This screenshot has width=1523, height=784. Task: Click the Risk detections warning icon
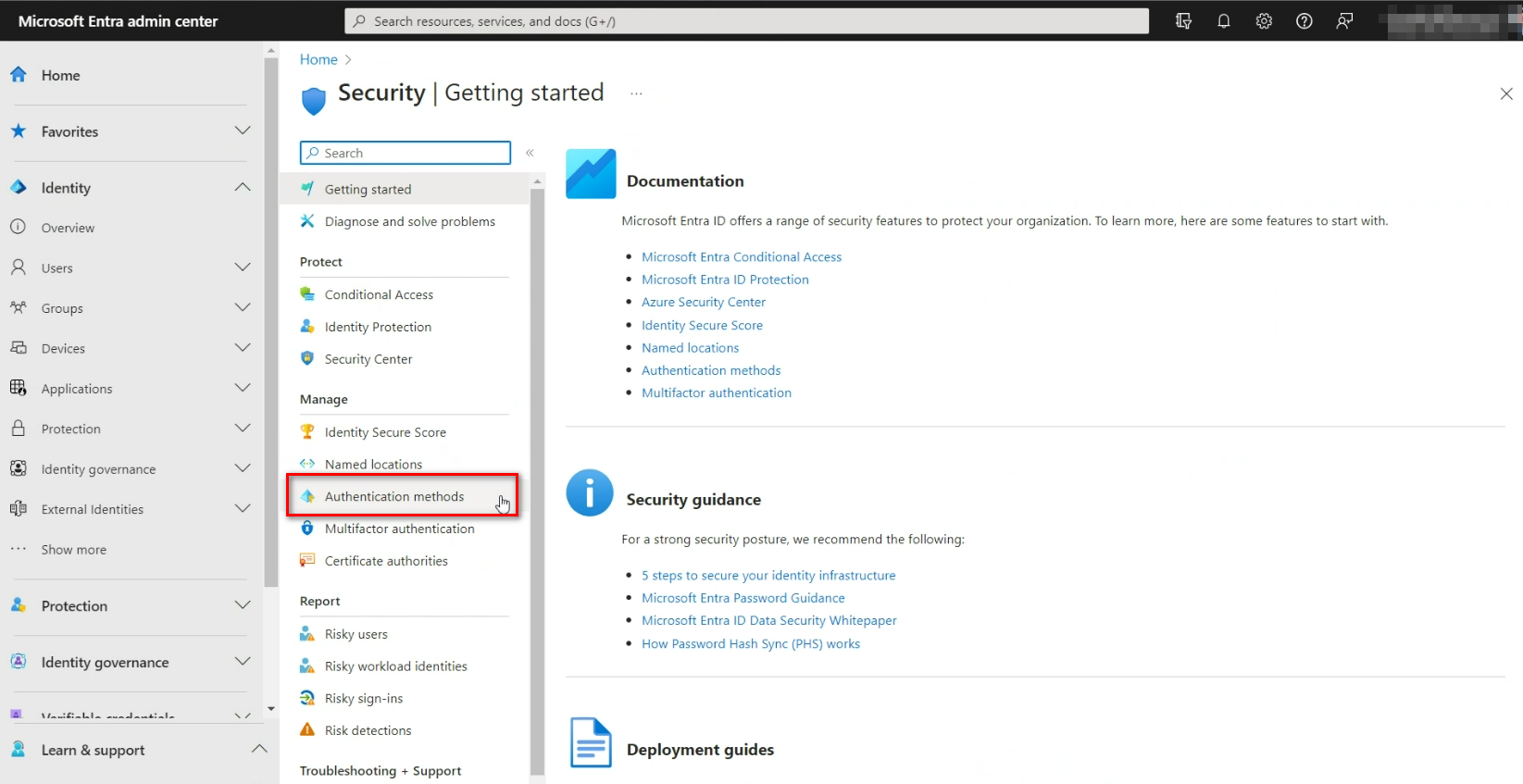tap(307, 729)
